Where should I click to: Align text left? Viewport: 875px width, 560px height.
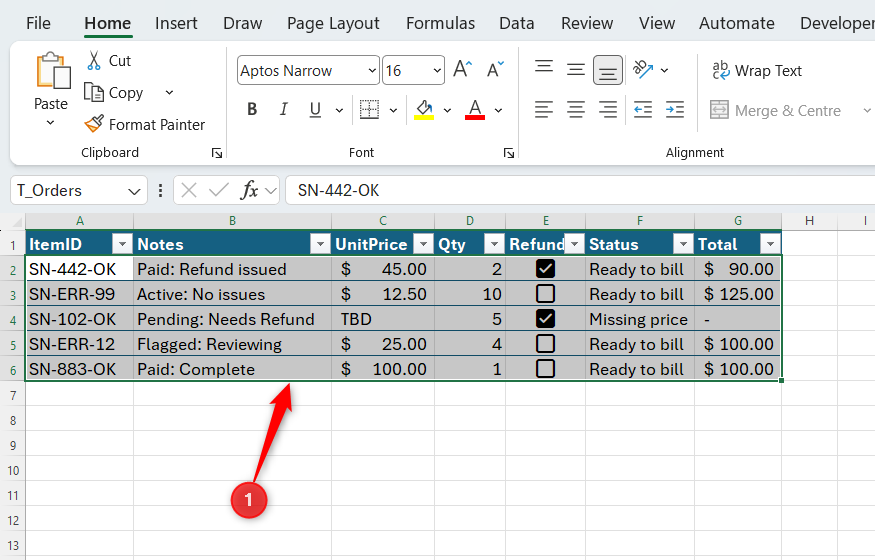(544, 110)
